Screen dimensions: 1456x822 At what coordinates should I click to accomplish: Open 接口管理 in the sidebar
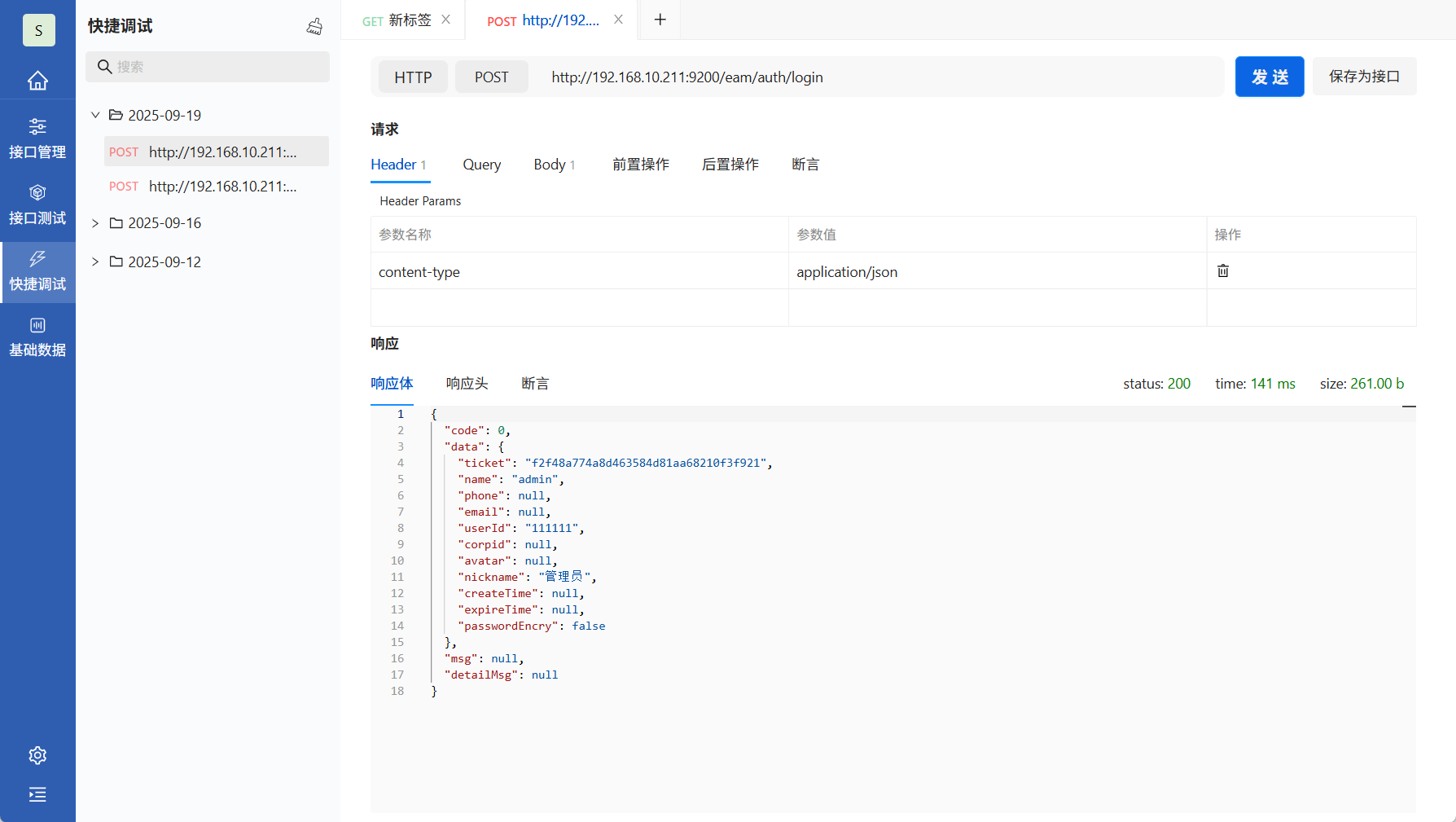tap(37, 138)
